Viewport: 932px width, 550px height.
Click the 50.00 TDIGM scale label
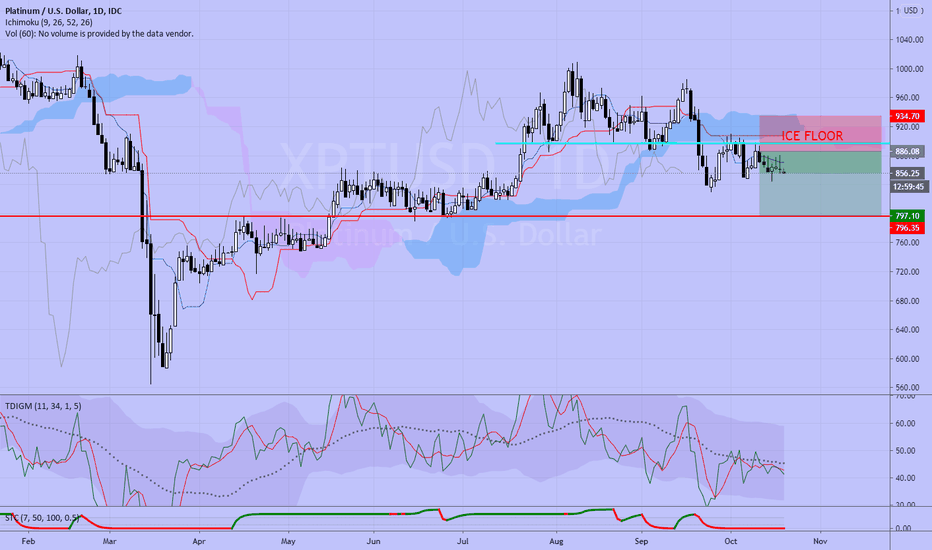point(905,451)
